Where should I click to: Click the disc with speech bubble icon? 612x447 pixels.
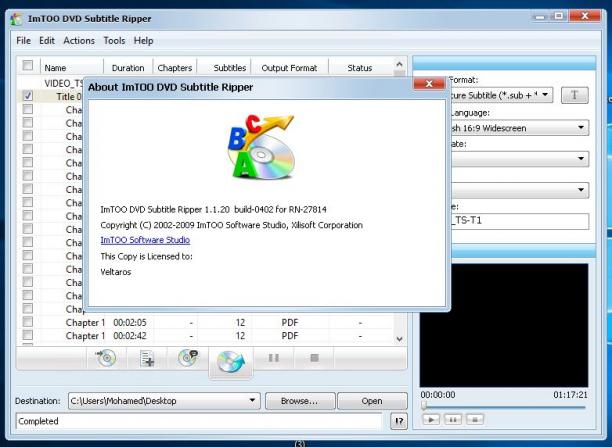[x=188, y=357]
